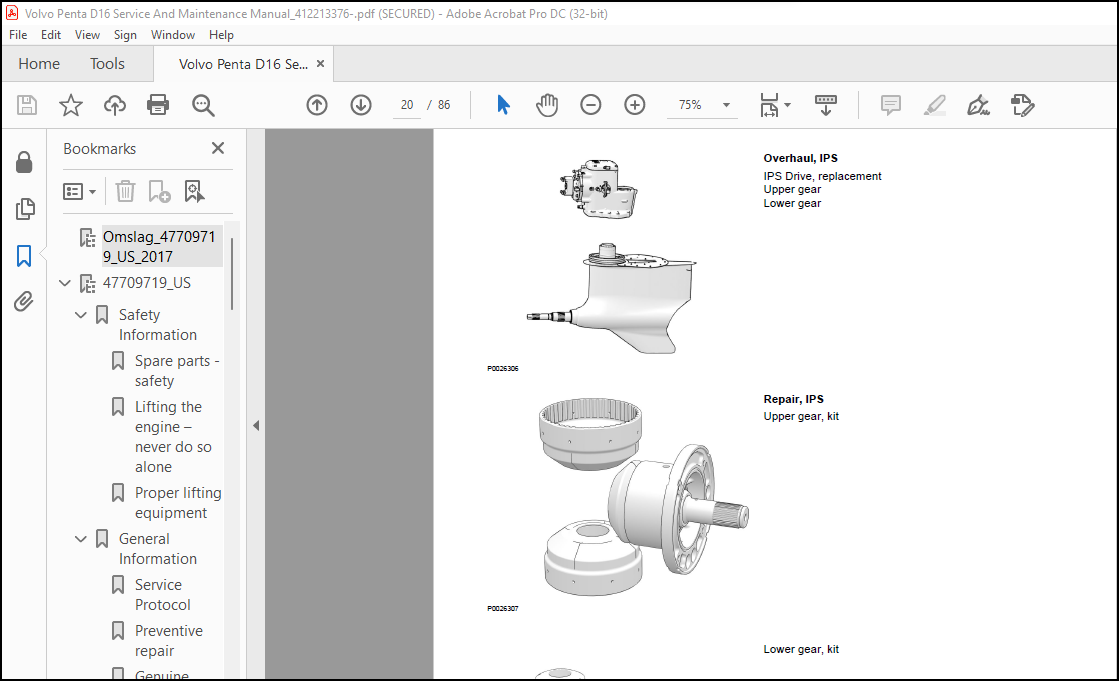The height and width of the screenshot is (681, 1119).
Task: Close the Bookmarks panel
Action: [218, 148]
